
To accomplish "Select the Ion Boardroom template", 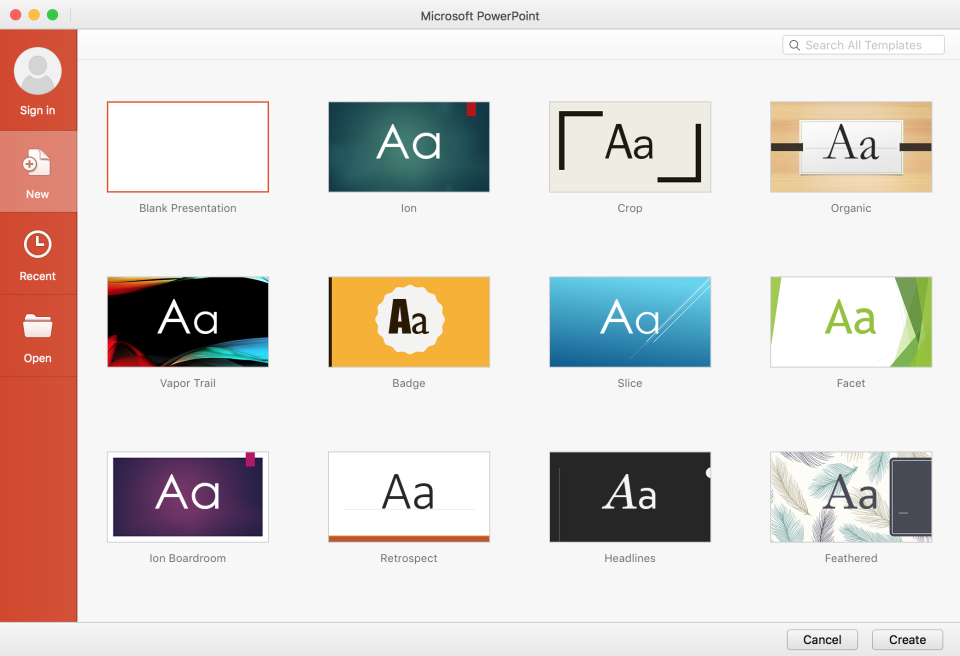I will pos(187,496).
